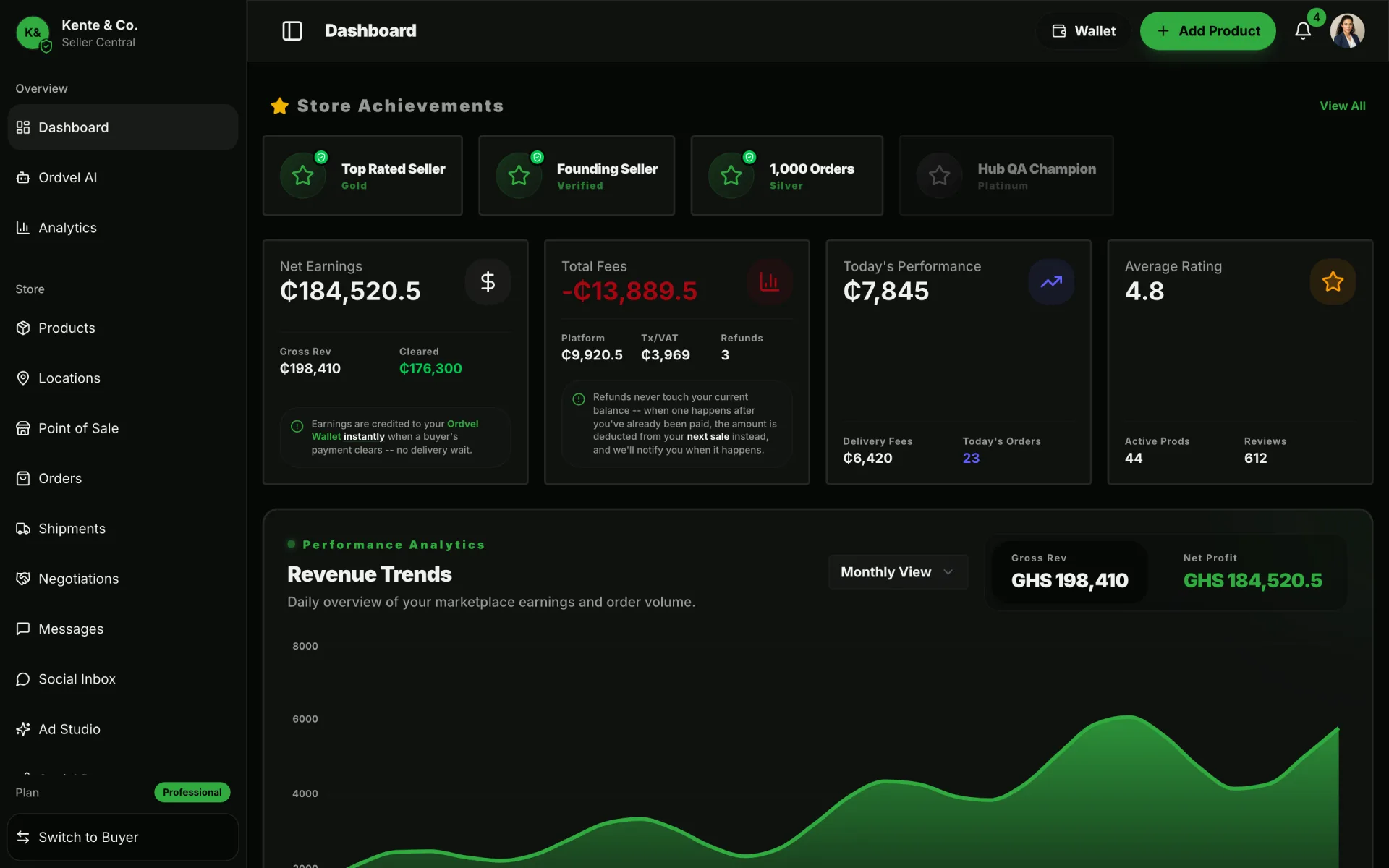The height and width of the screenshot is (868, 1389).
Task: Open Social Inbox page
Action: pos(123,679)
